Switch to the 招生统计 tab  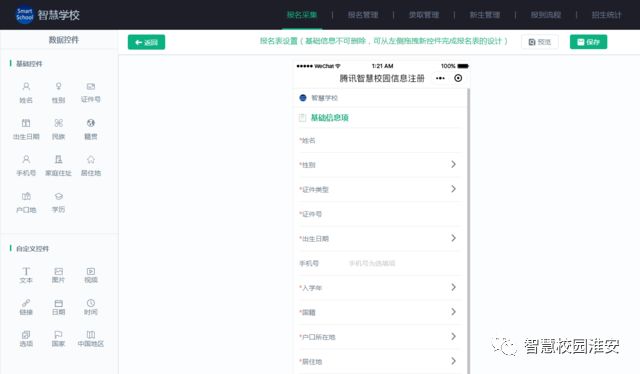(607, 15)
